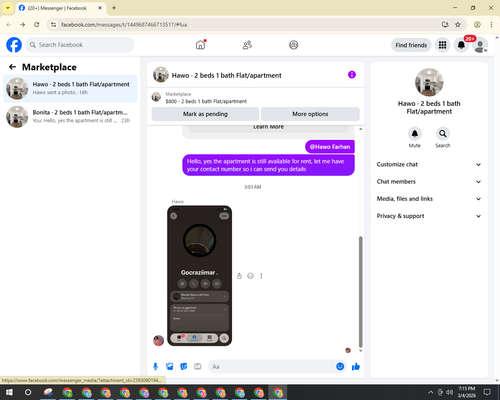Open the account profile avatar menu

480,45
